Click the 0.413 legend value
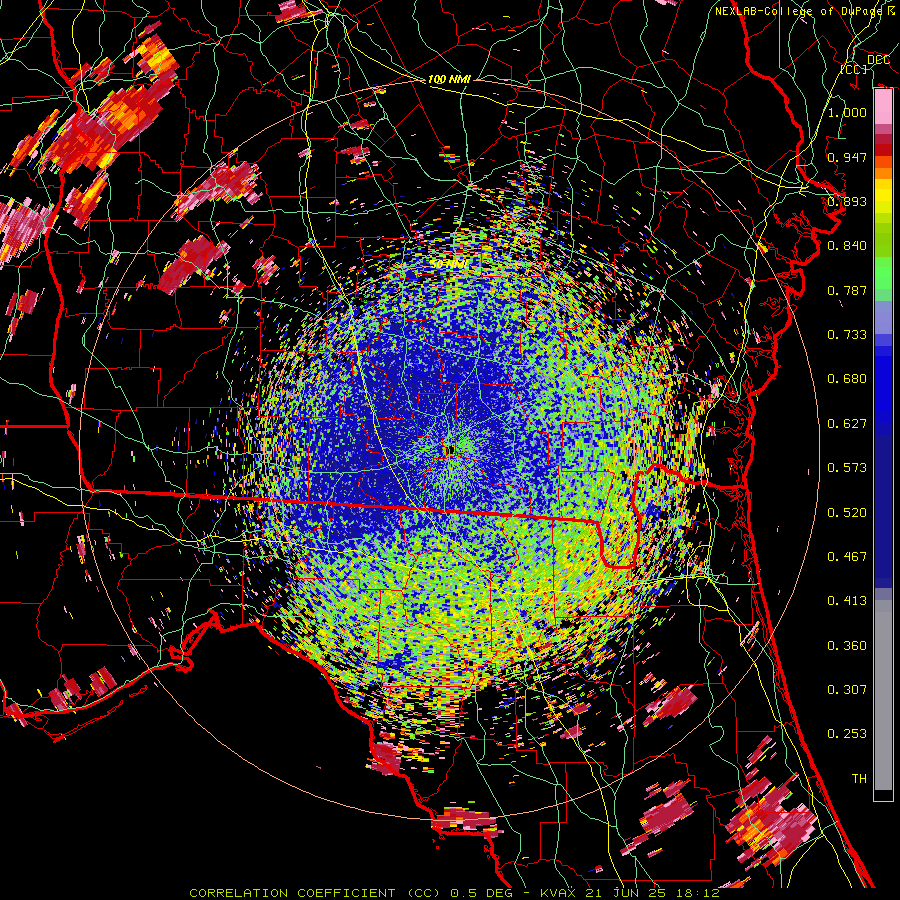 click(847, 601)
